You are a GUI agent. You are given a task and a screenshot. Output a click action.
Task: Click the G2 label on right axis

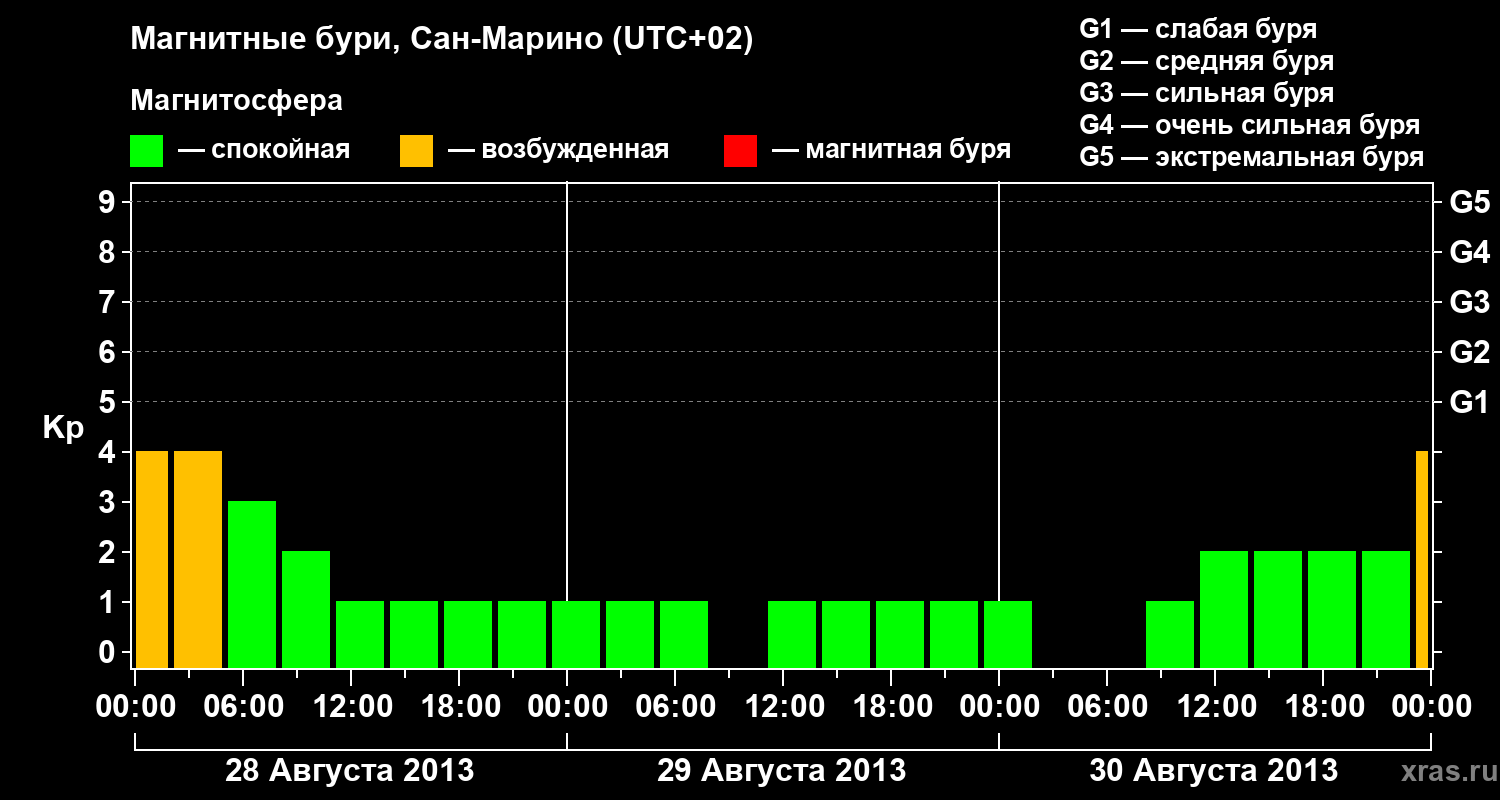[x=1469, y=352]
